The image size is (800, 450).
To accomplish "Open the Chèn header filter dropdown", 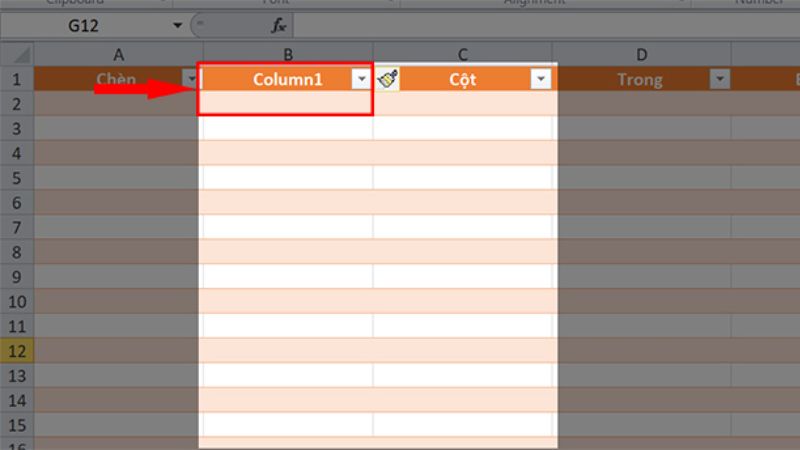I will [190, 79].
